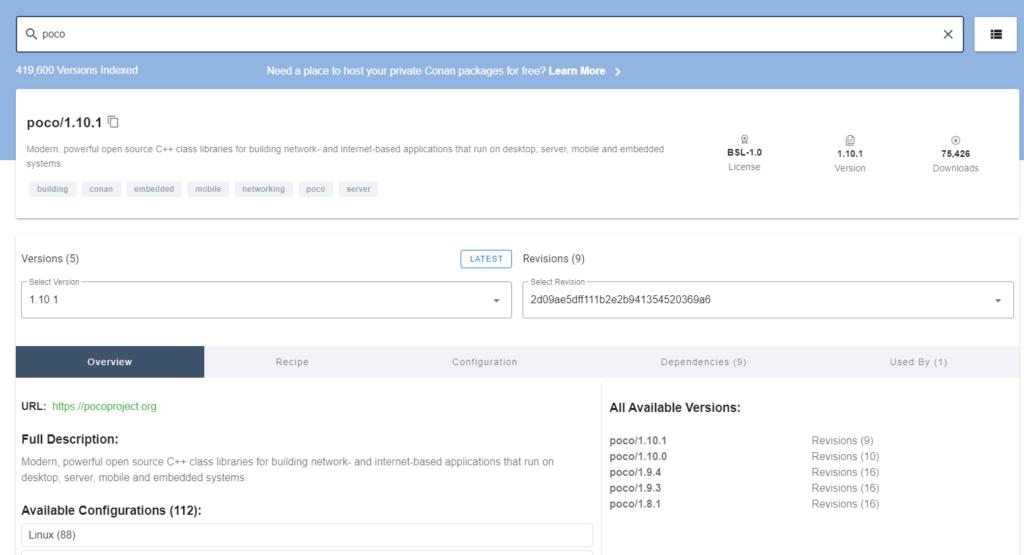Open the Select Revision dropdown
The width and height of the screenshot is (1024, 555).
pos(997,300)
